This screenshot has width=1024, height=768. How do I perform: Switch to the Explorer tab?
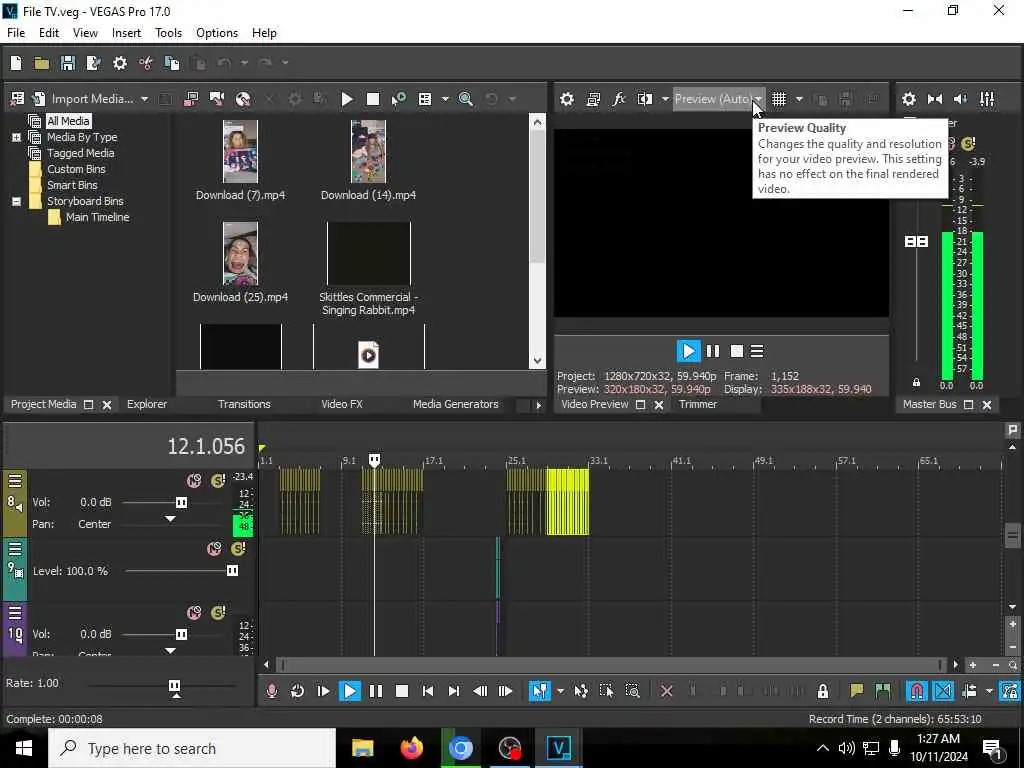[147, 404]
